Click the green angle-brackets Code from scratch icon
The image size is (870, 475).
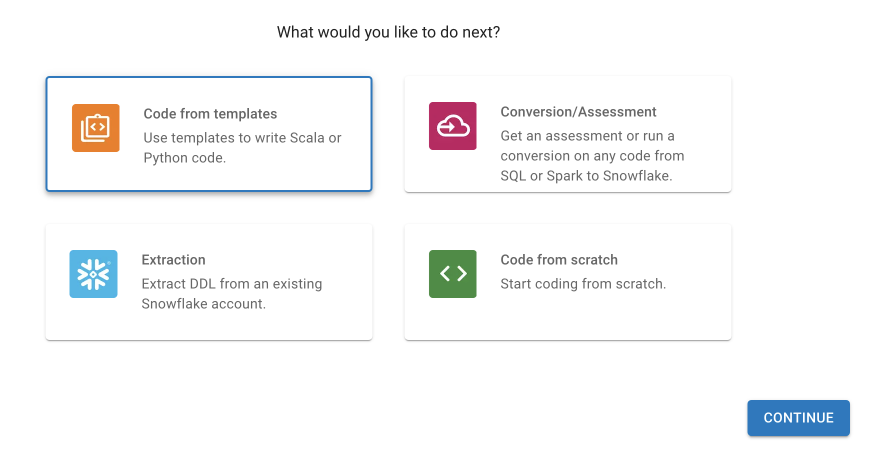pos(453,274)
